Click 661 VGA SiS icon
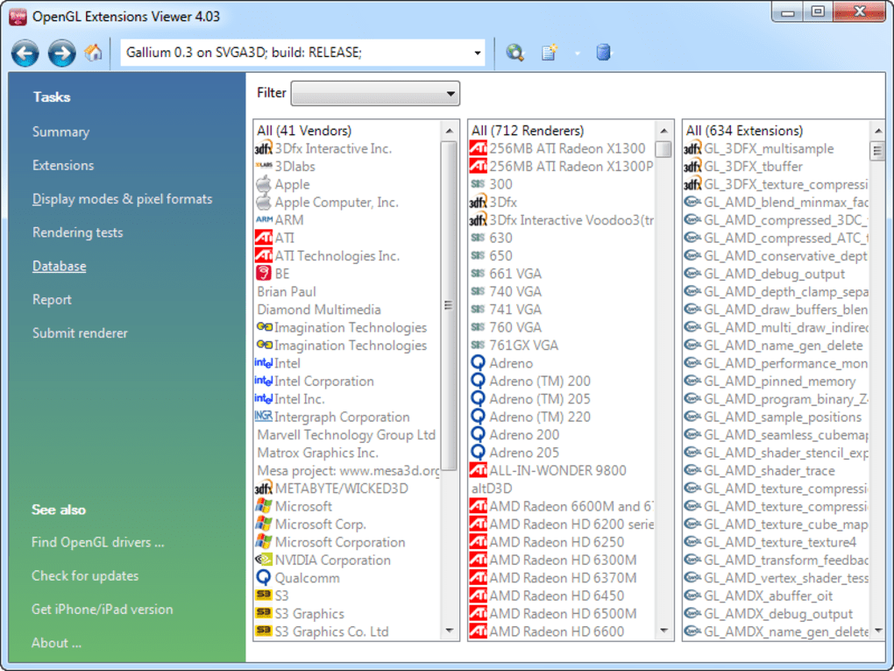Viewport: 894px width, 671px height. pos(478,274)
